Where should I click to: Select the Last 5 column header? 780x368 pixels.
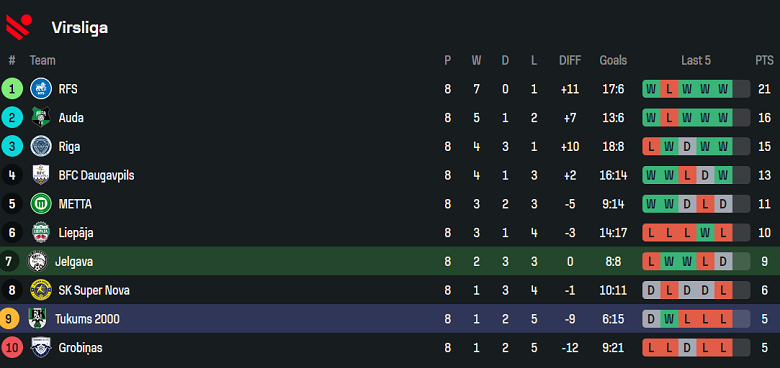click(696, 61)
